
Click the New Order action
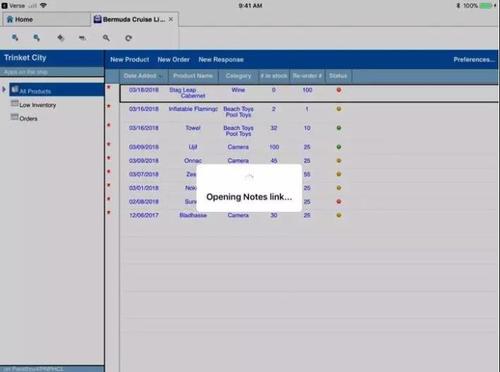[x=174, y=60]
